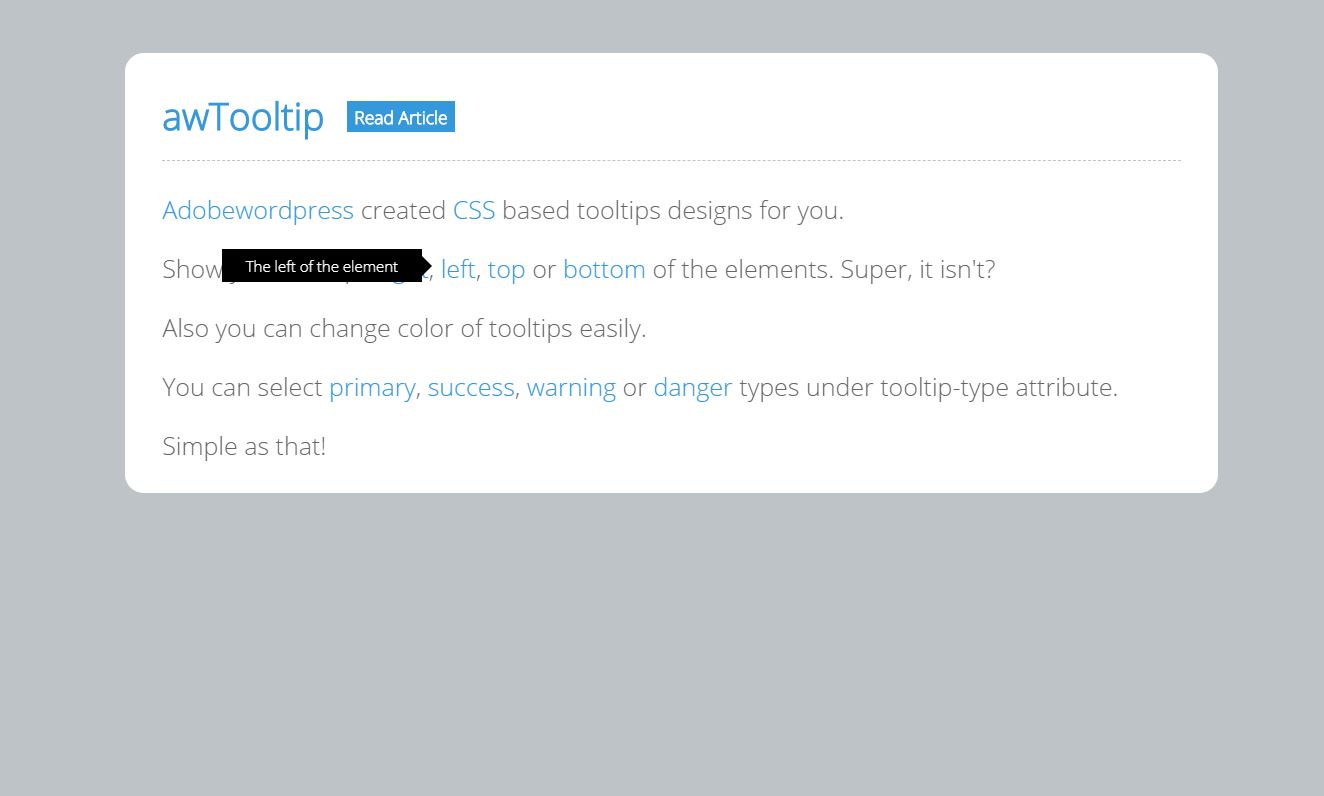Select the success tooltip type link

click(470, 387)
